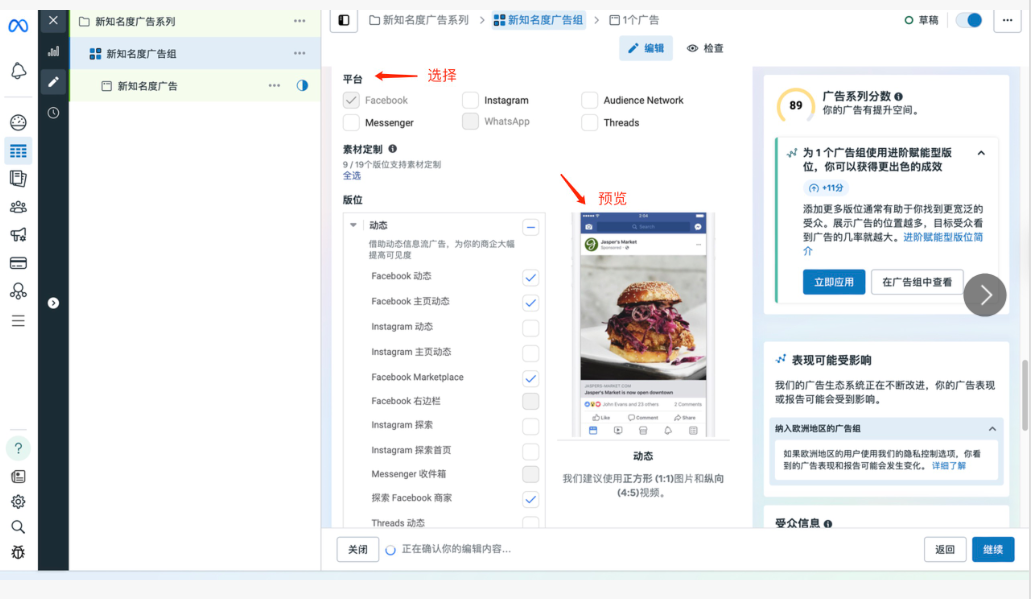Open more options for 新知名度广告系列
This screenshot has width=1031, height=599.
[300, 21]
